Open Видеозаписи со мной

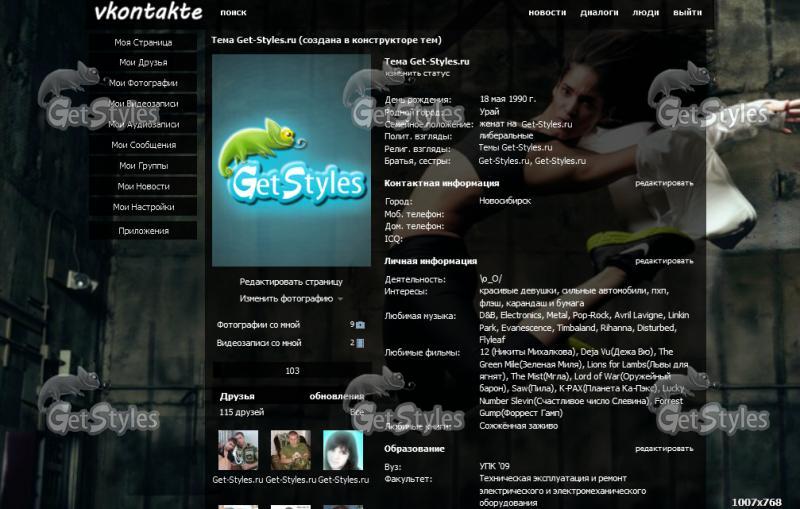click(x=259, y=343)
